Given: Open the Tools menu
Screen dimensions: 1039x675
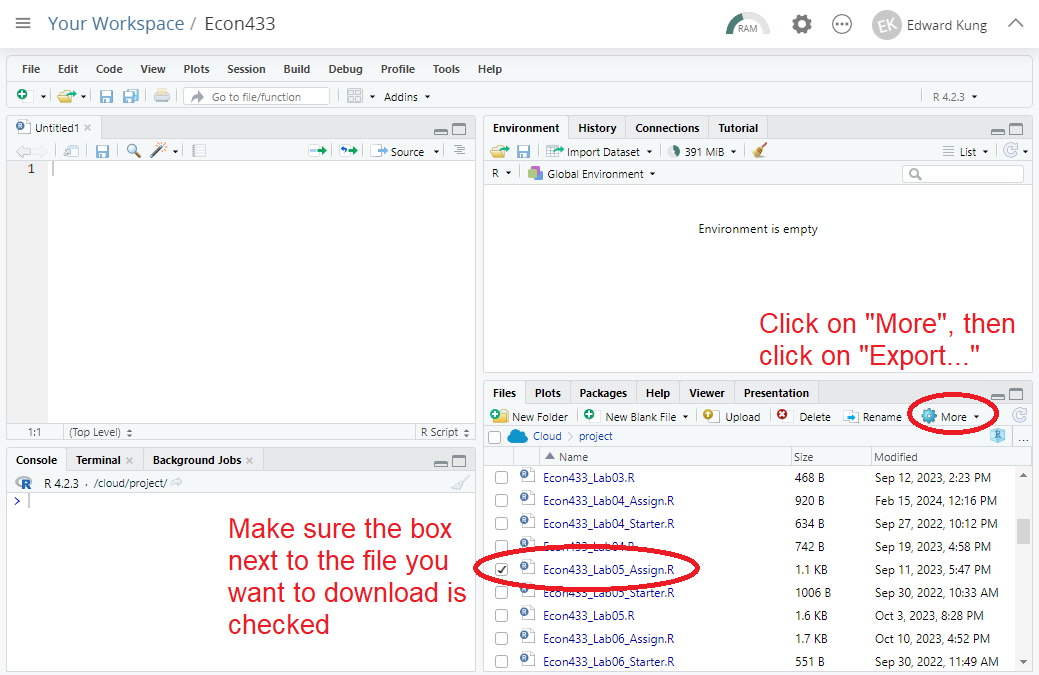Looking at the screenshot, I should click(446, 69).
